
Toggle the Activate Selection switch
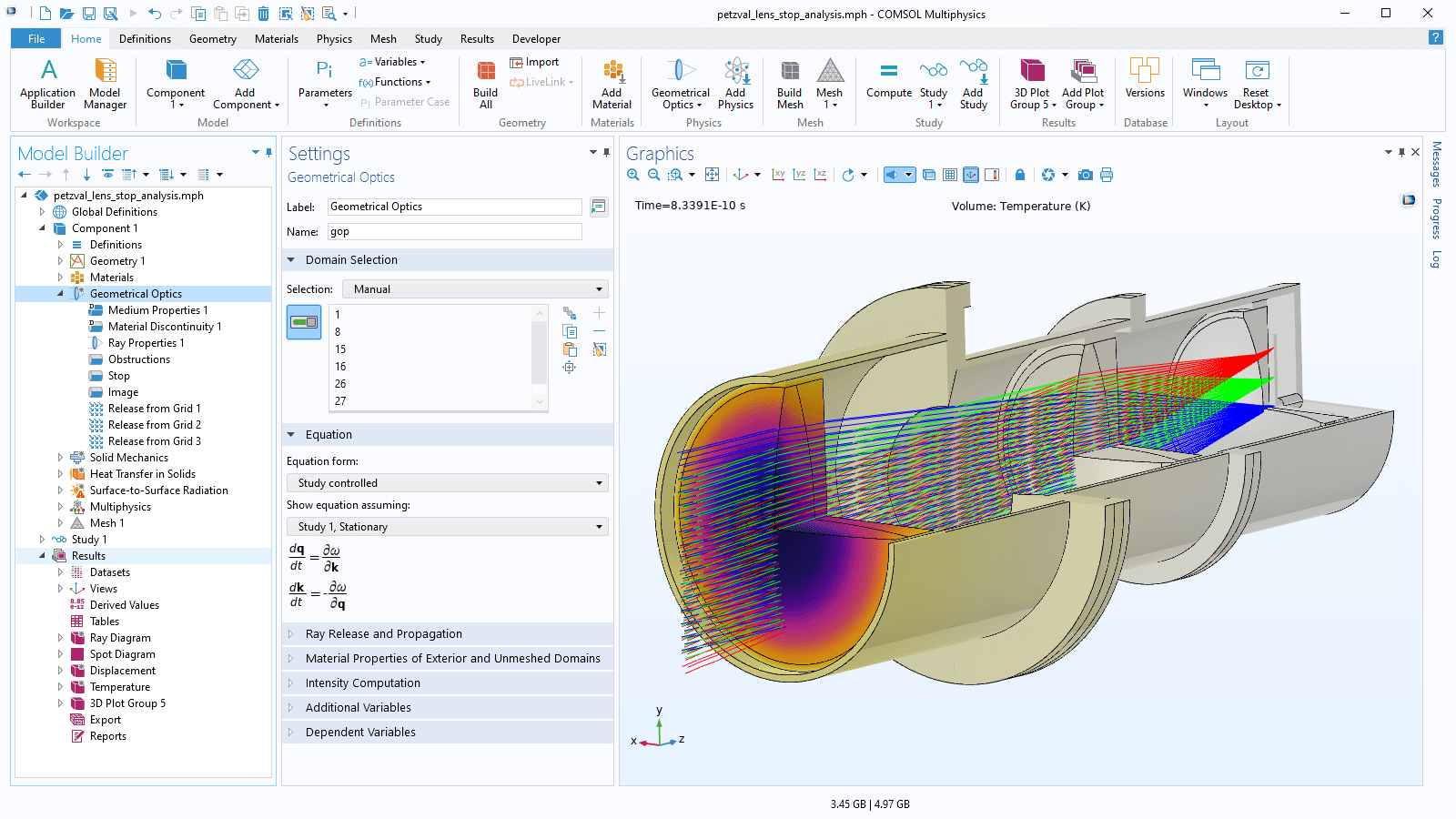click(304, 322)
